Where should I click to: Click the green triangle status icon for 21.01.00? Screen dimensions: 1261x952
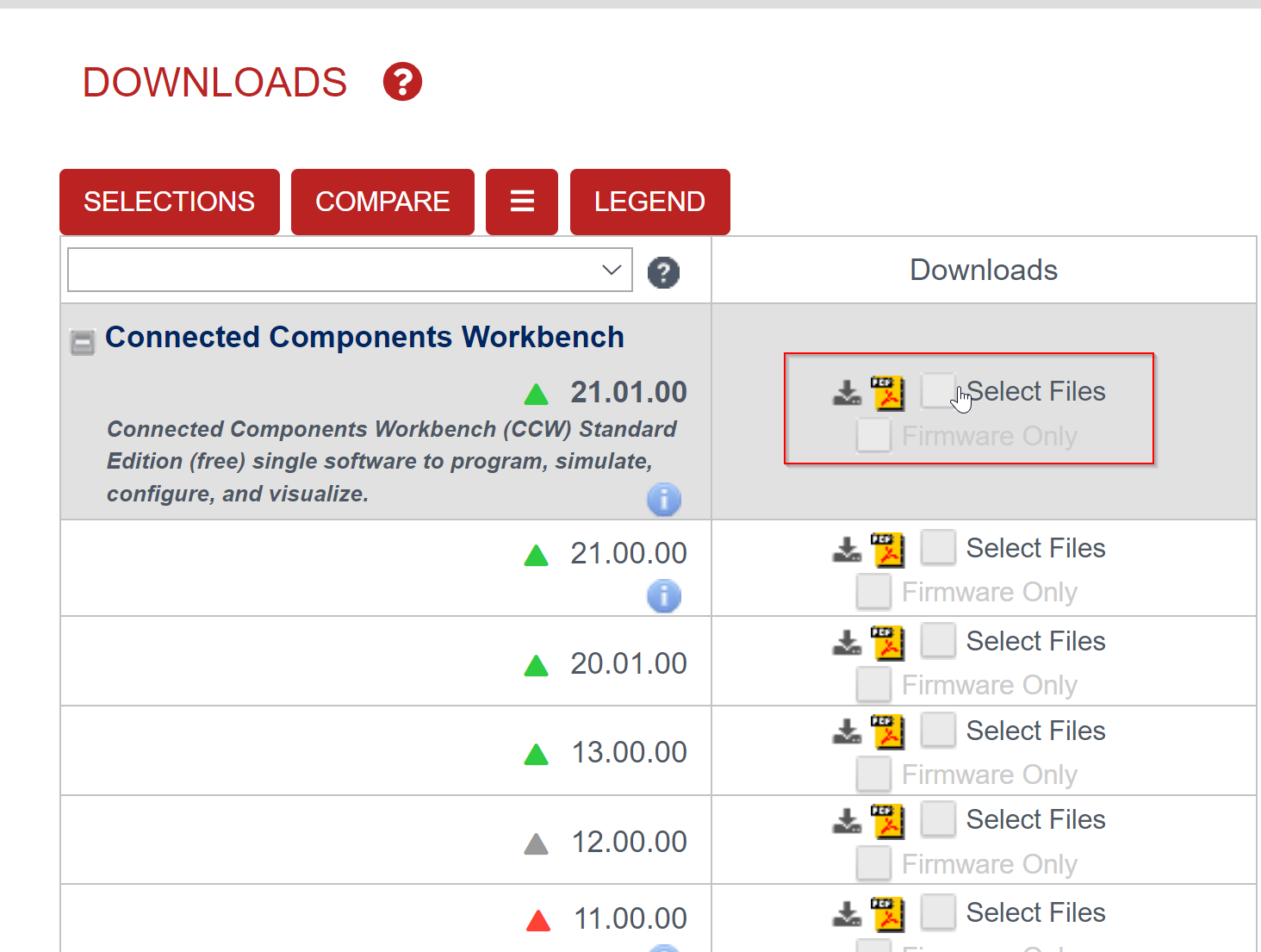(537, 395)
